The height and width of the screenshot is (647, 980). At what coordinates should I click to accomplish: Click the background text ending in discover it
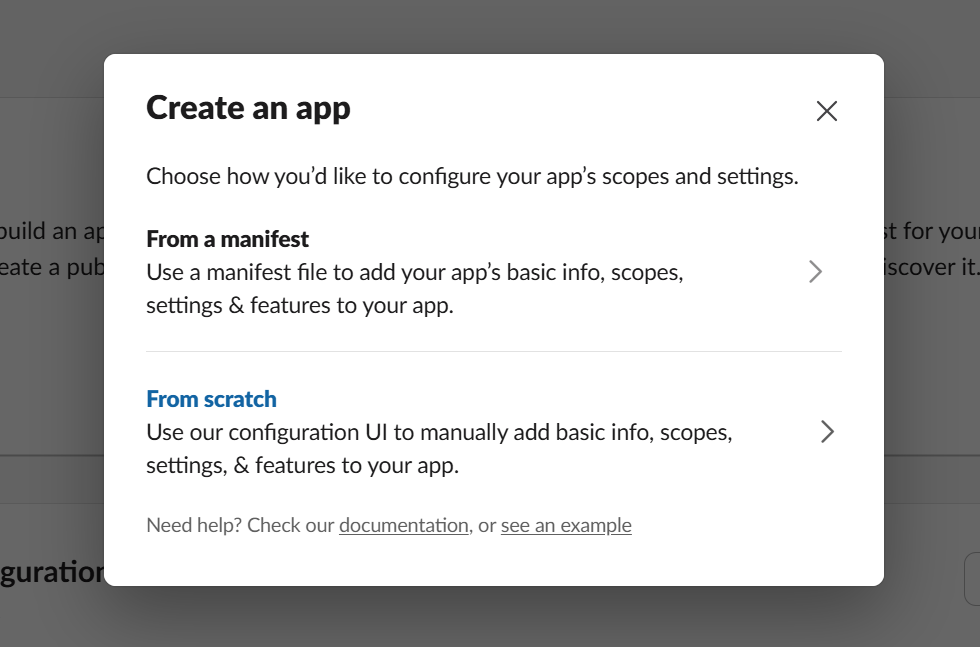tap(931, 269)
